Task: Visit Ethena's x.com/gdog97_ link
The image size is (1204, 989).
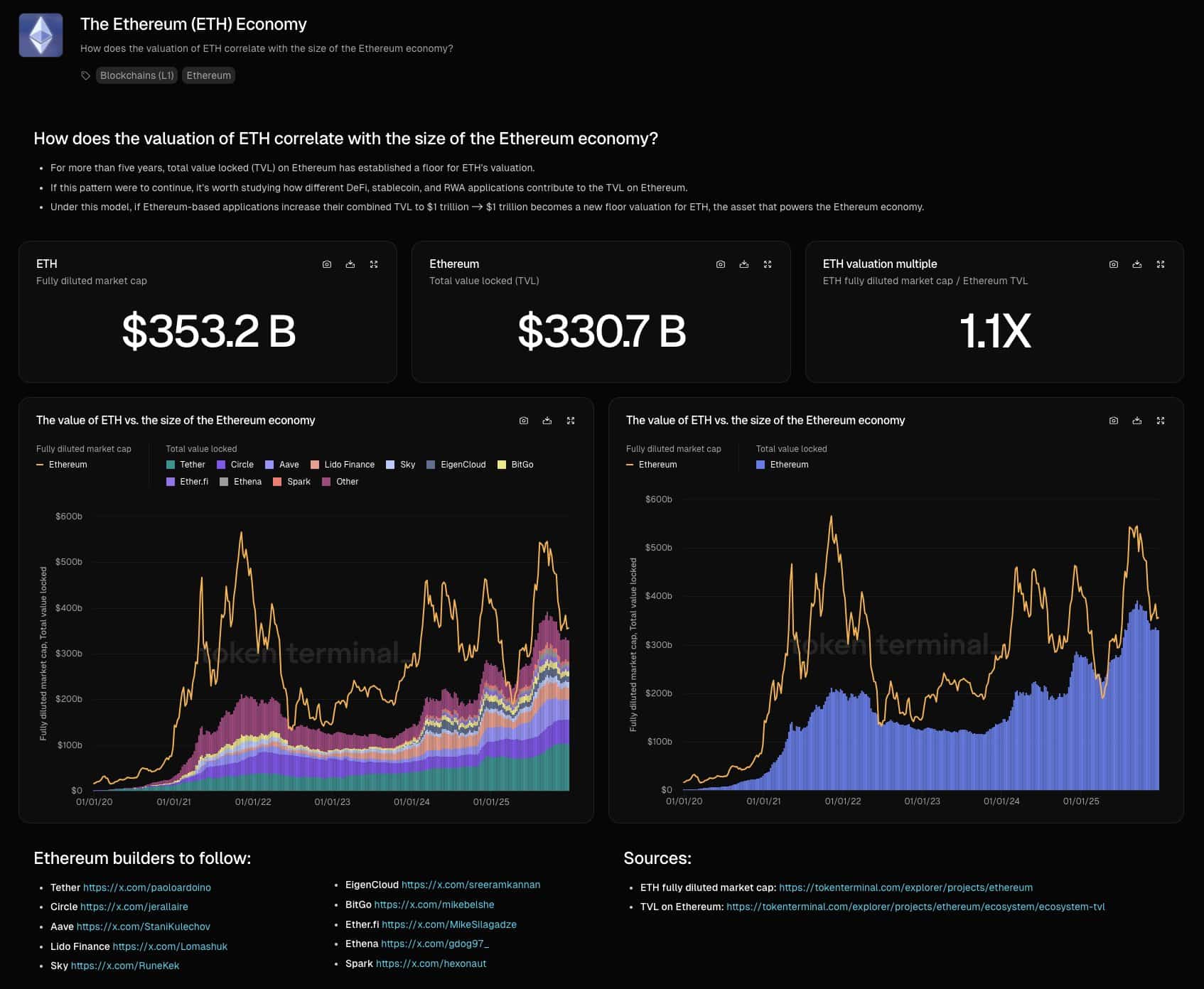Action: point(435,944)
